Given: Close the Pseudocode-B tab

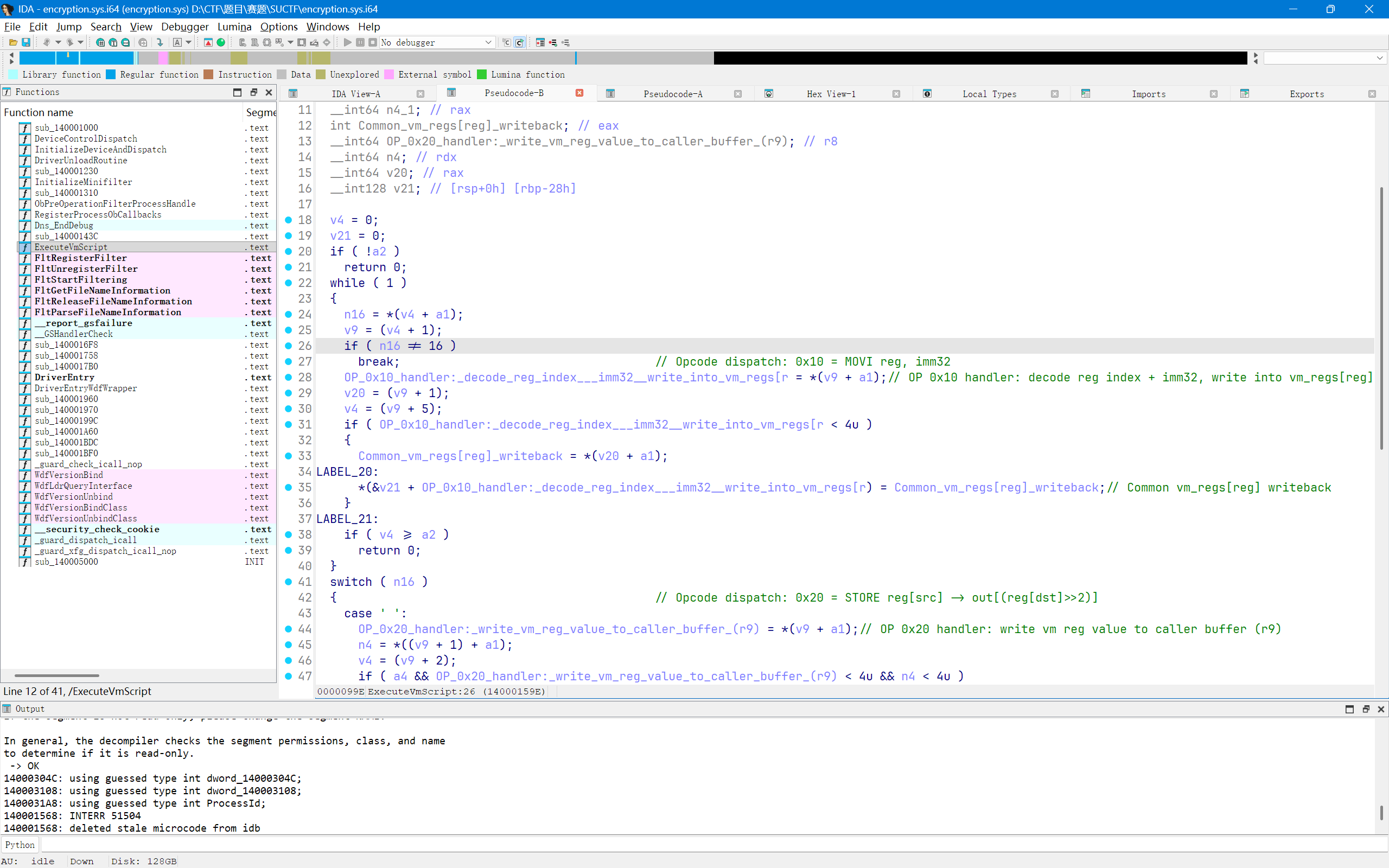Looking at the screenshot, I should (x=579, y=92).
